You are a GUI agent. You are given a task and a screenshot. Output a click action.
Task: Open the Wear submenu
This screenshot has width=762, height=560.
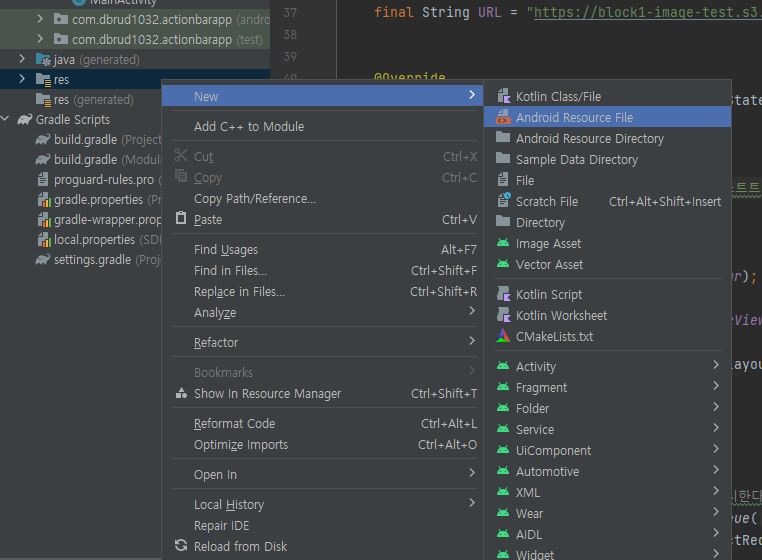(607, 513)
